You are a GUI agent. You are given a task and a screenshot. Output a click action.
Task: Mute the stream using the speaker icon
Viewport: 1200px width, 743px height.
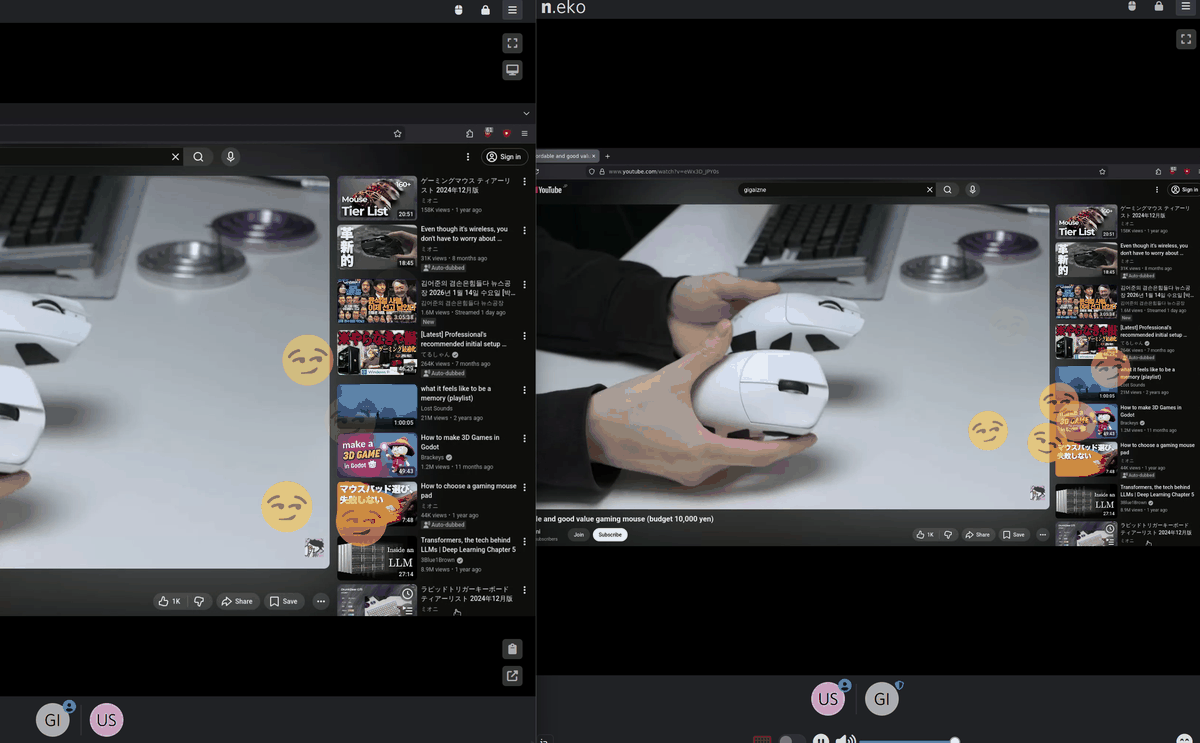(845, 740)
